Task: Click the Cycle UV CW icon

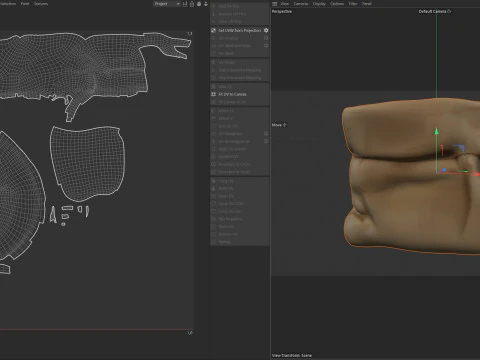Action: (x=214, y=211)
